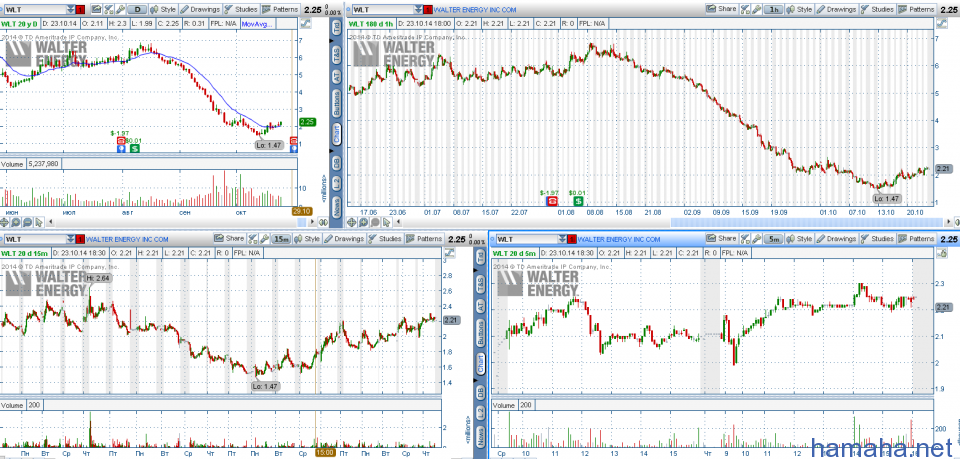Open Studies menu on 15m chart

pyautogui.click(x=385, y=239)
